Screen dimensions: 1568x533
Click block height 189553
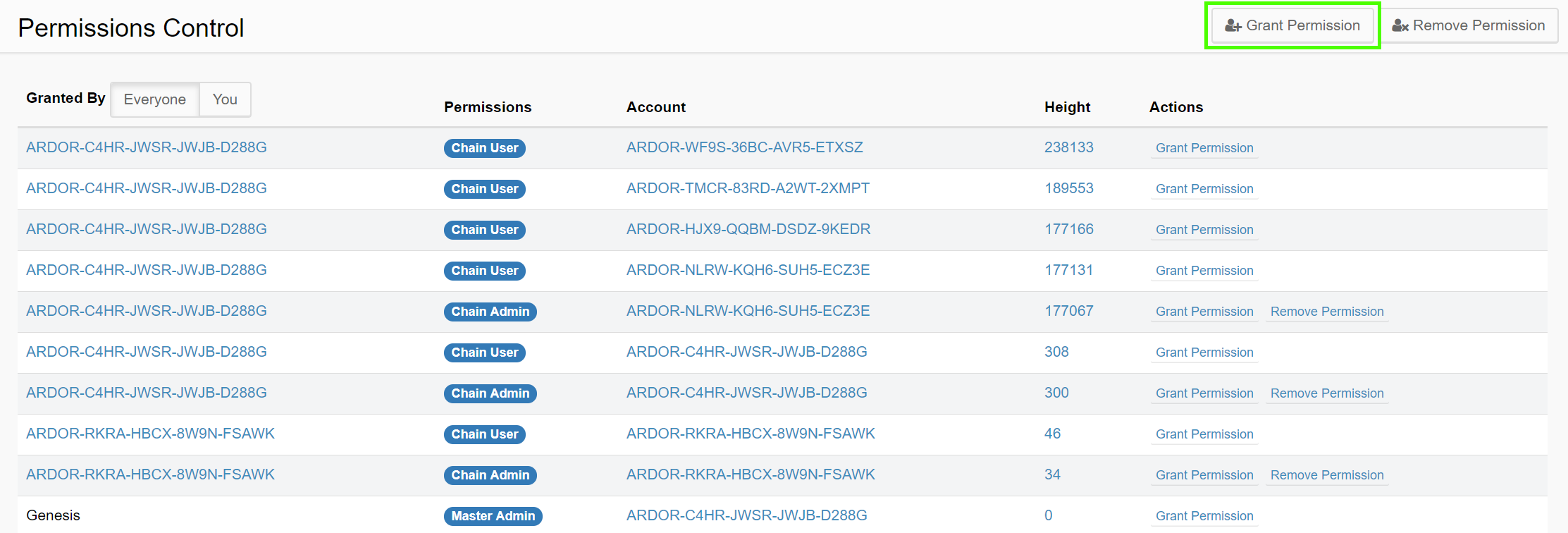click(1068, 188)
